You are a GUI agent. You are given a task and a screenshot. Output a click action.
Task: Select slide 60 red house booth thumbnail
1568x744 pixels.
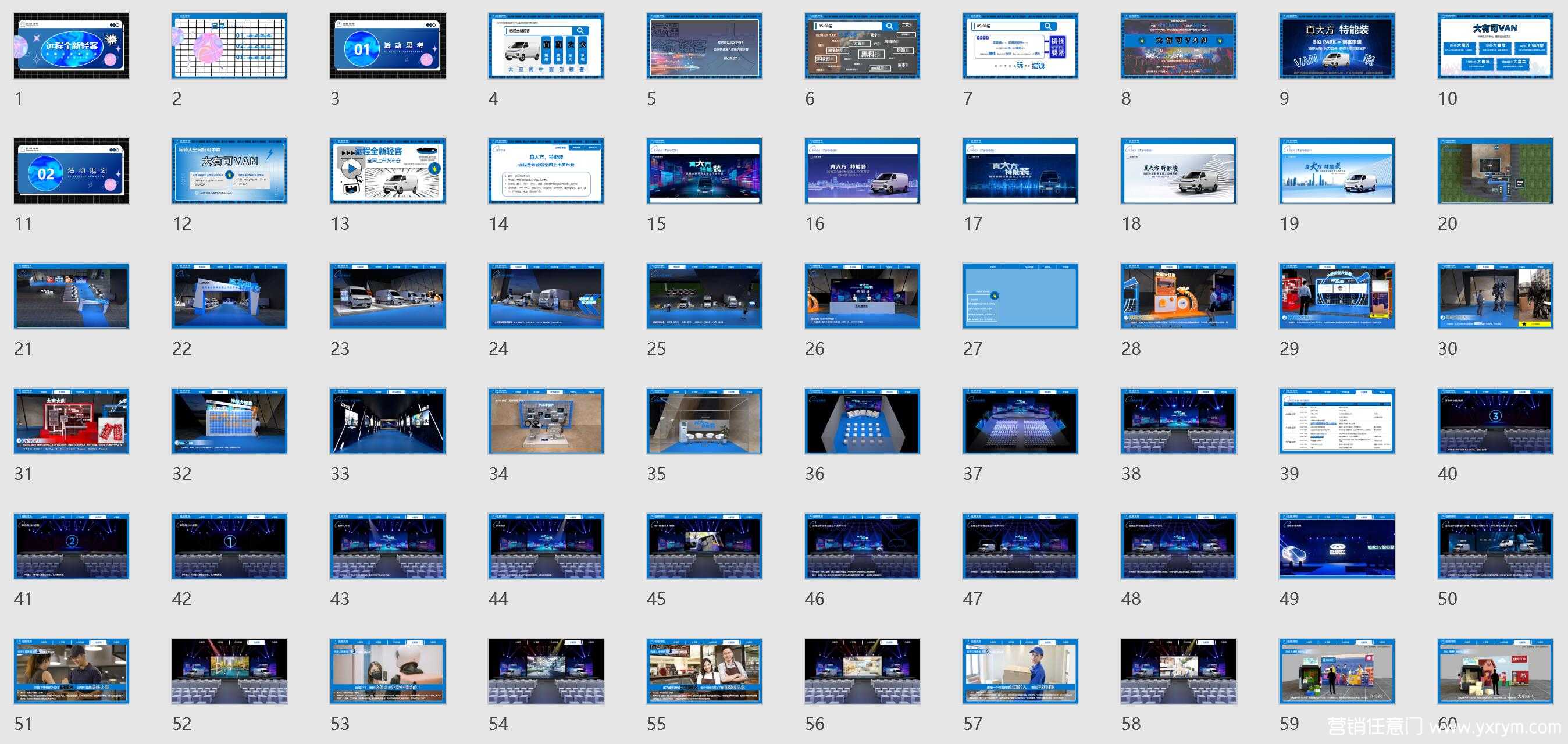(x=1495, y=671)
